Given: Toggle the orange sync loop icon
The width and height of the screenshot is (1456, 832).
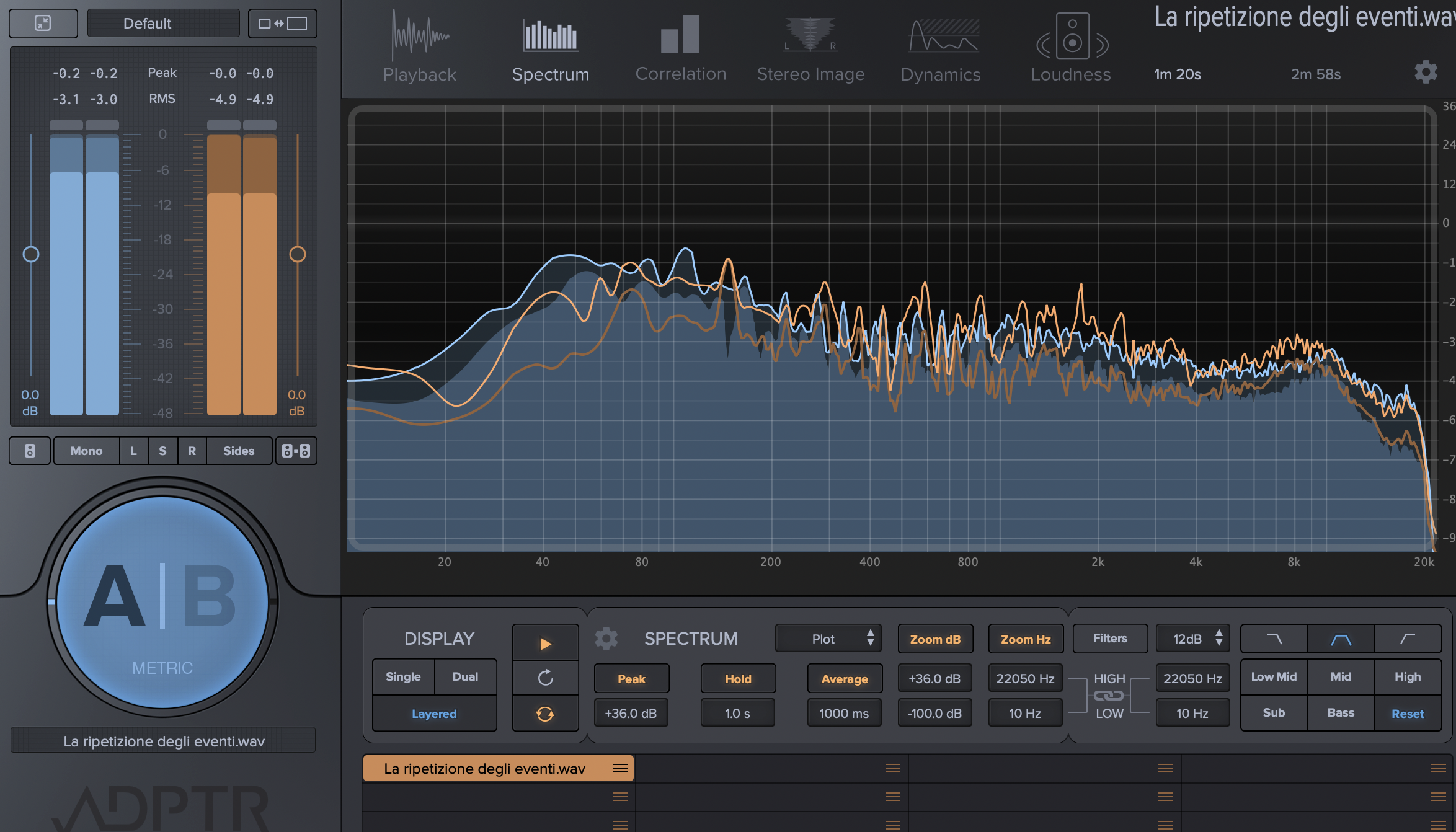Looking at the screenshot, I should (x=545, y=714).
